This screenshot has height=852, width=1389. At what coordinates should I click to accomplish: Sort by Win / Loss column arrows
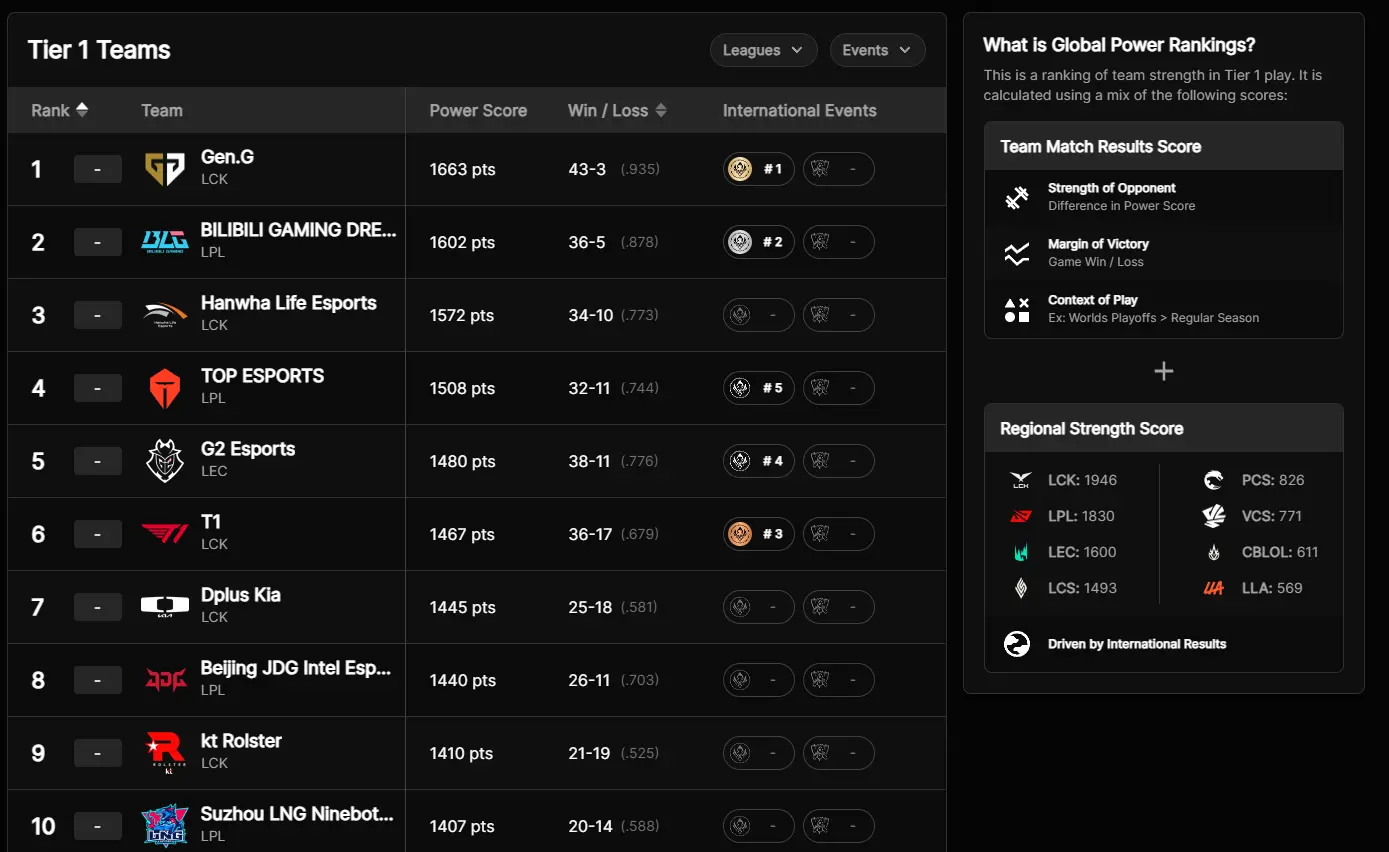661,110
